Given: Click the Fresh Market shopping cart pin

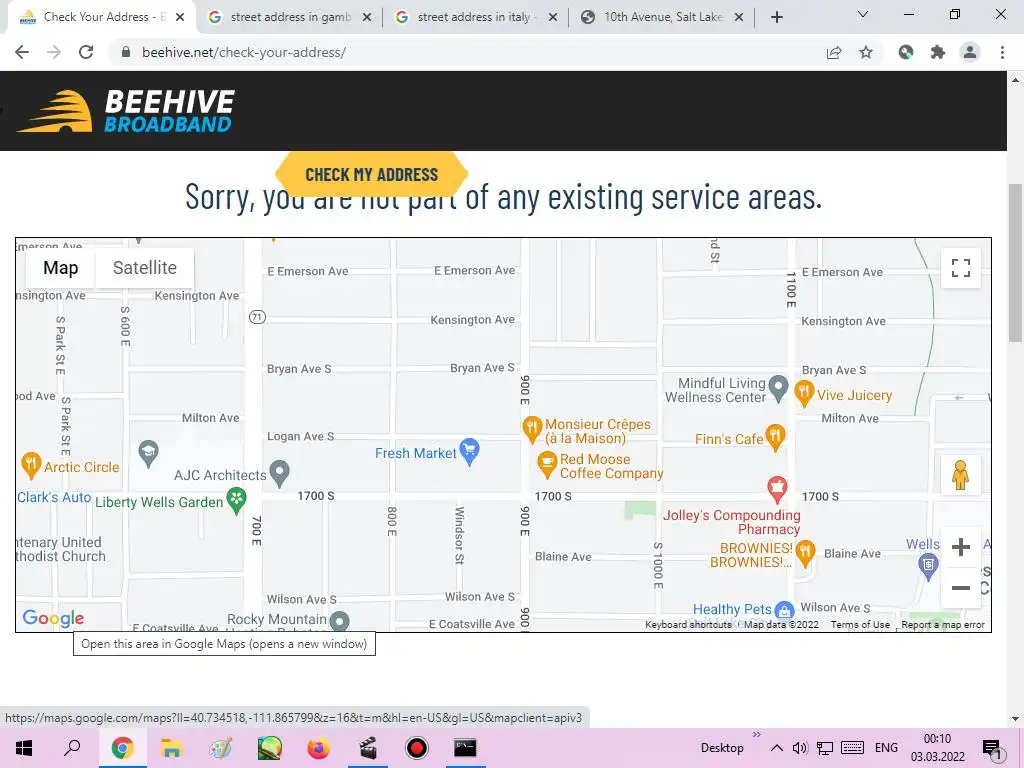Looking at the screenshot, I should (470, 451).
